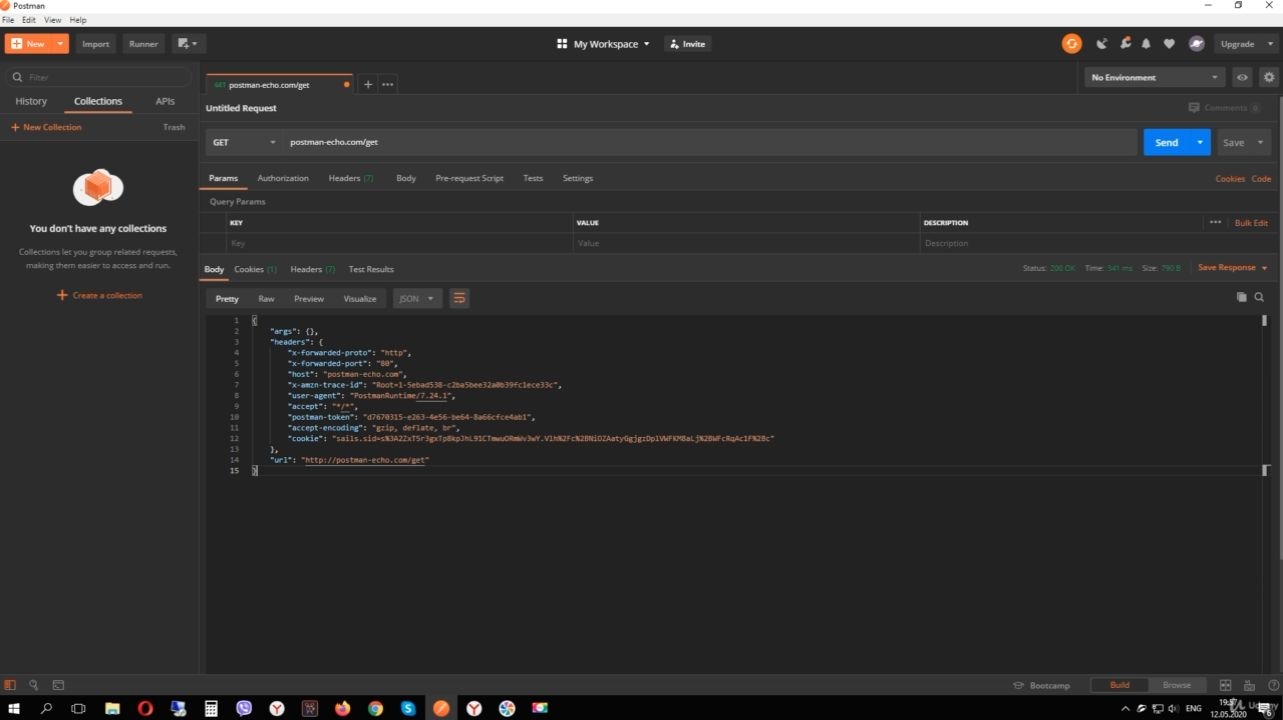The width and height of the screenshot is (1283, 720).
Task: Open the request Body tab
Action: tap(406, 178)
